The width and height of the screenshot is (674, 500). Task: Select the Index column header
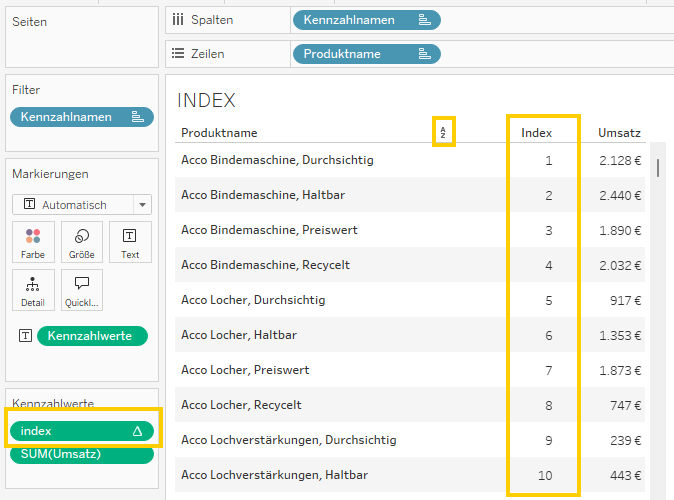pos(537,133)
